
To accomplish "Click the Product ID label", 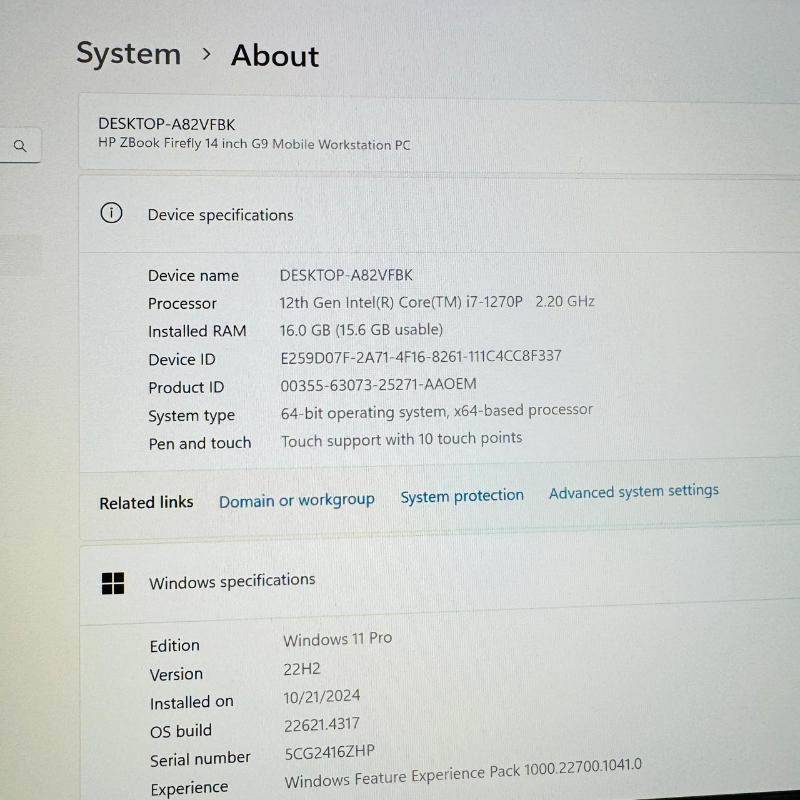I will (x=186, y=388).
